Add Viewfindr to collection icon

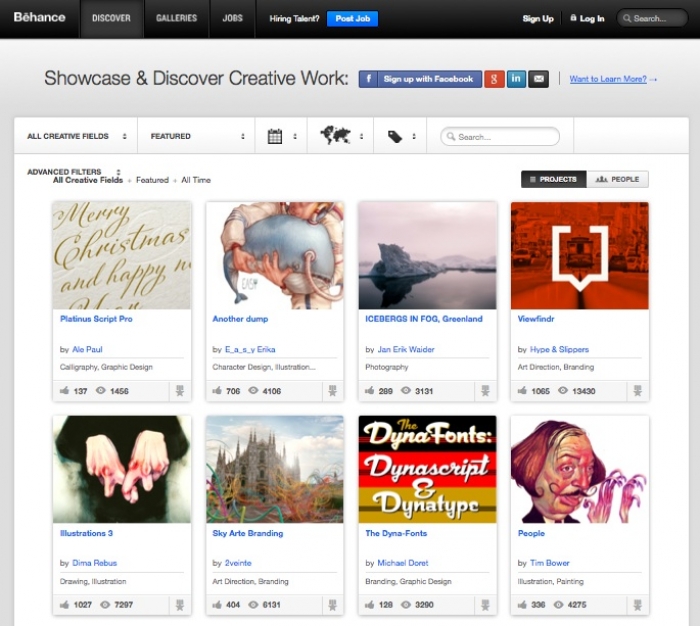point(638,391)
